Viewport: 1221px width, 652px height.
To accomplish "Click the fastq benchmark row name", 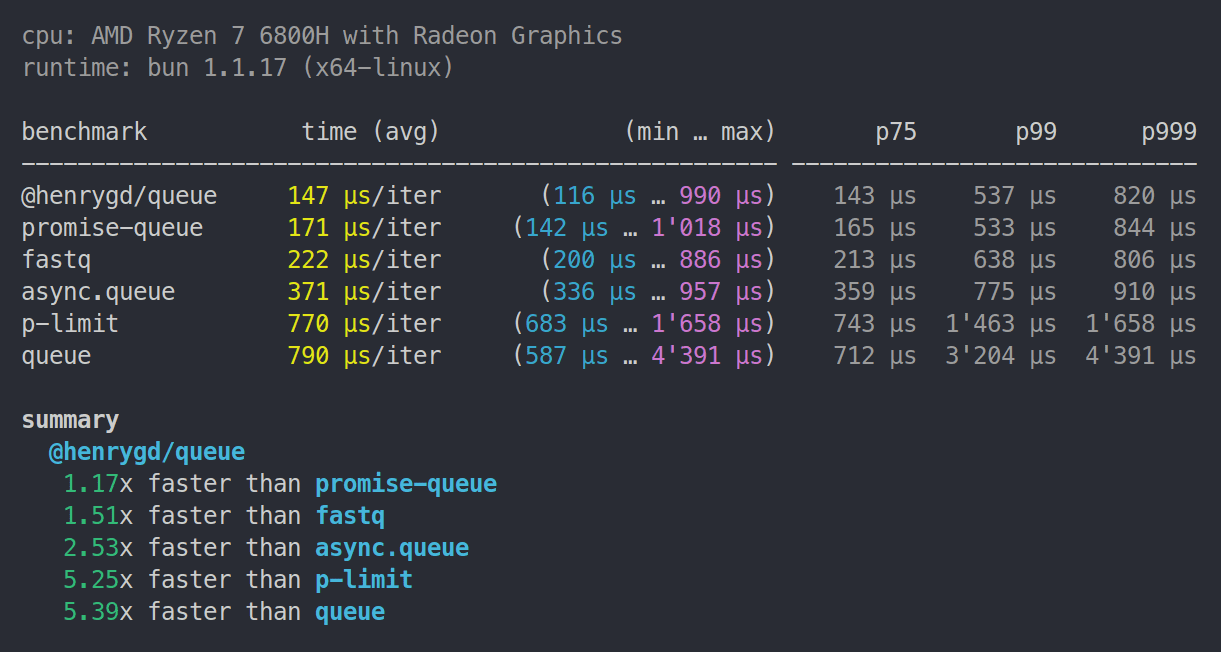I will click(x=57, y=260).
